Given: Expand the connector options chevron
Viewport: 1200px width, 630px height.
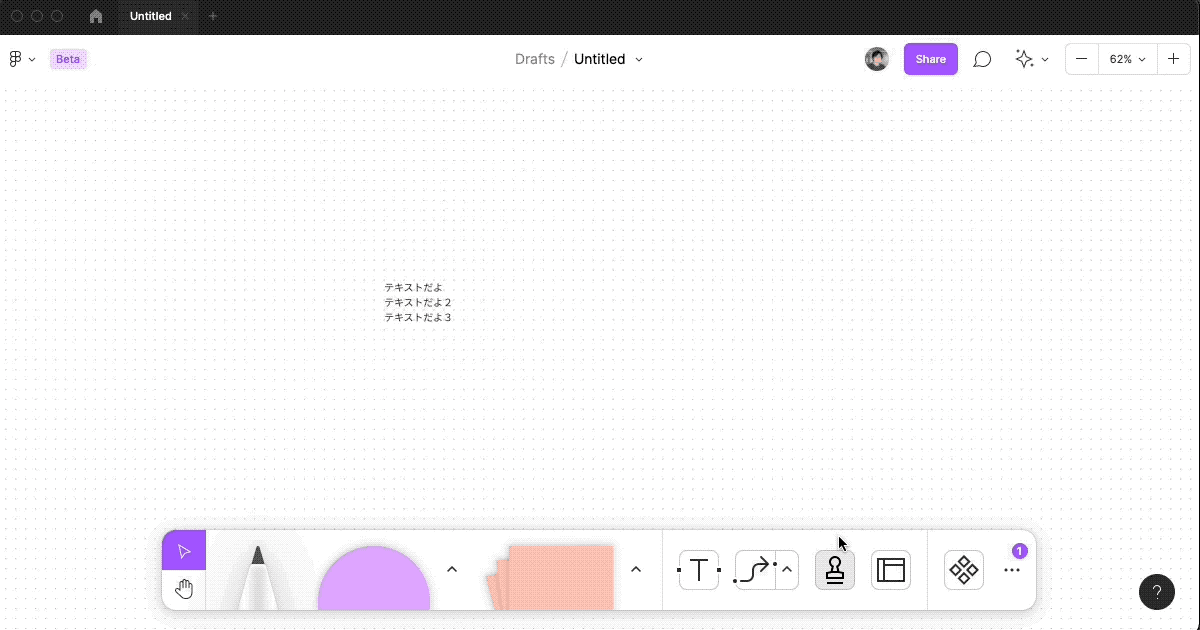Looking at the screenshot, I should pos(787,570).
